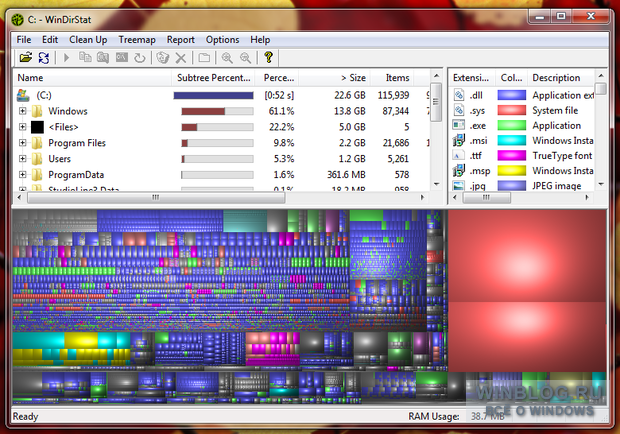The width and height of the screenshot is (620, 434).
Task: Click the magenta .ttf color swatch
Action: (x=512, y=155)
